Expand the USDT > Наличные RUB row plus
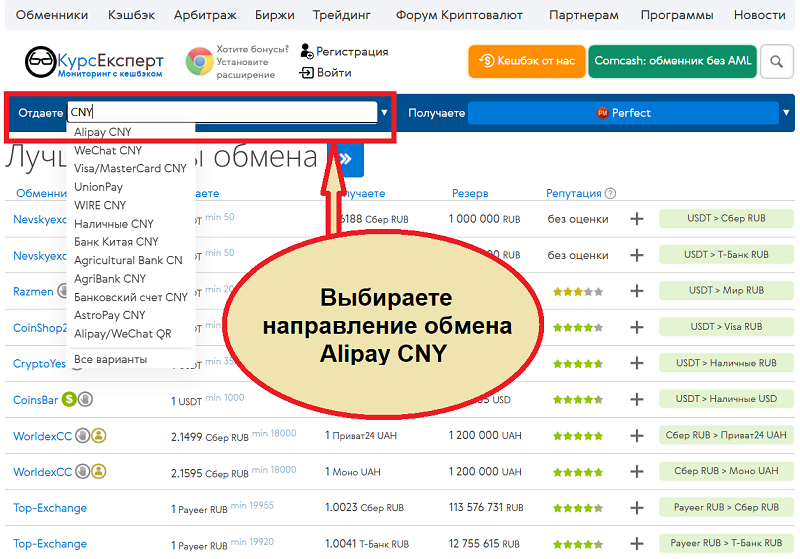This screenshot has width=800, height=559. [x=636, y=363]
